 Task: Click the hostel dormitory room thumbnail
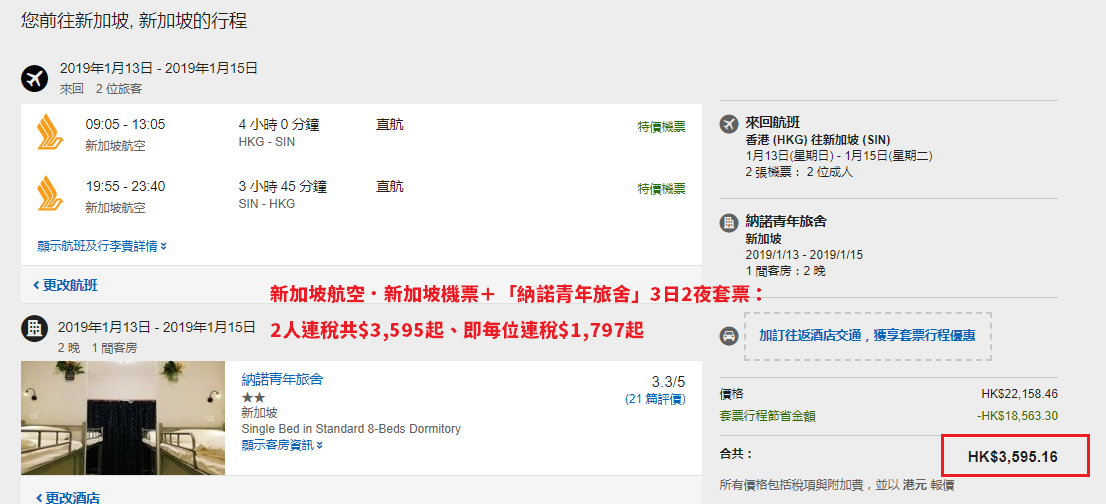(x=123, y=418)
